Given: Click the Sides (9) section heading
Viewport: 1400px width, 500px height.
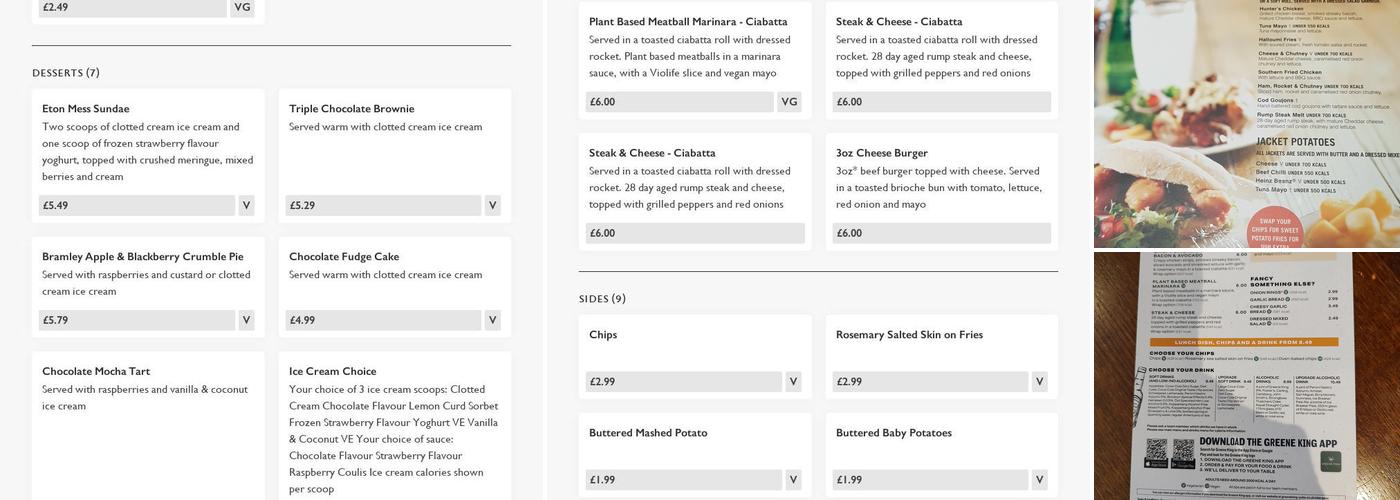Looking at the screenshot, I should click(602, 299).
